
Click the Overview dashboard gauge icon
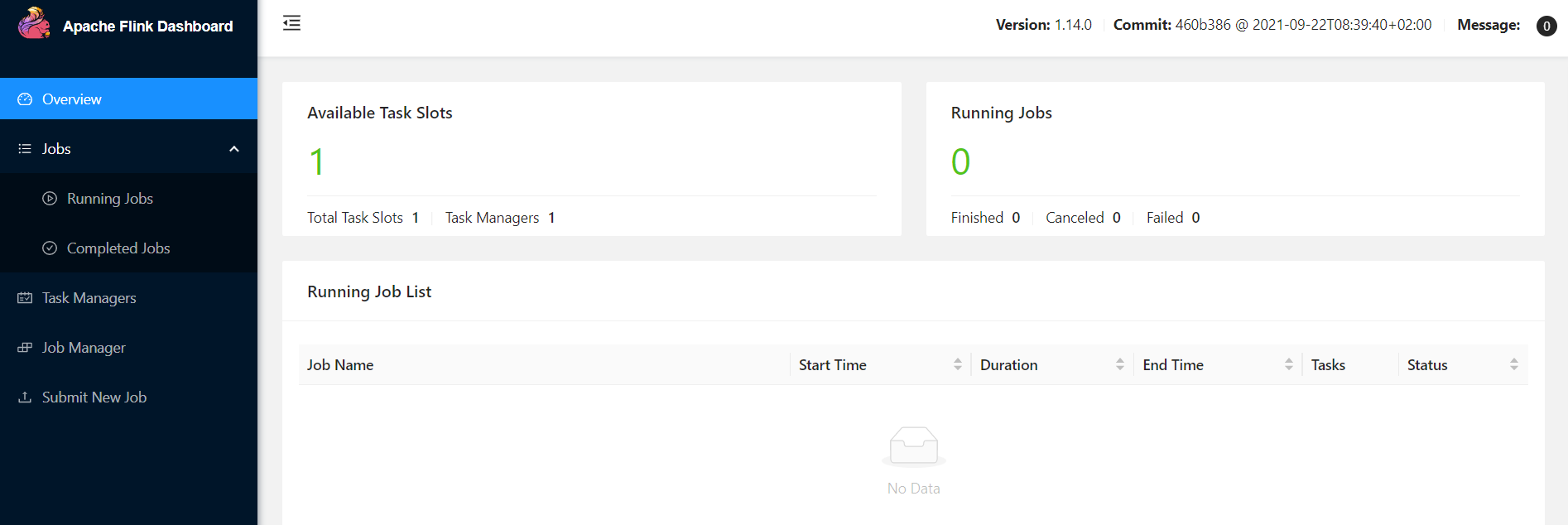coord(25,99)
